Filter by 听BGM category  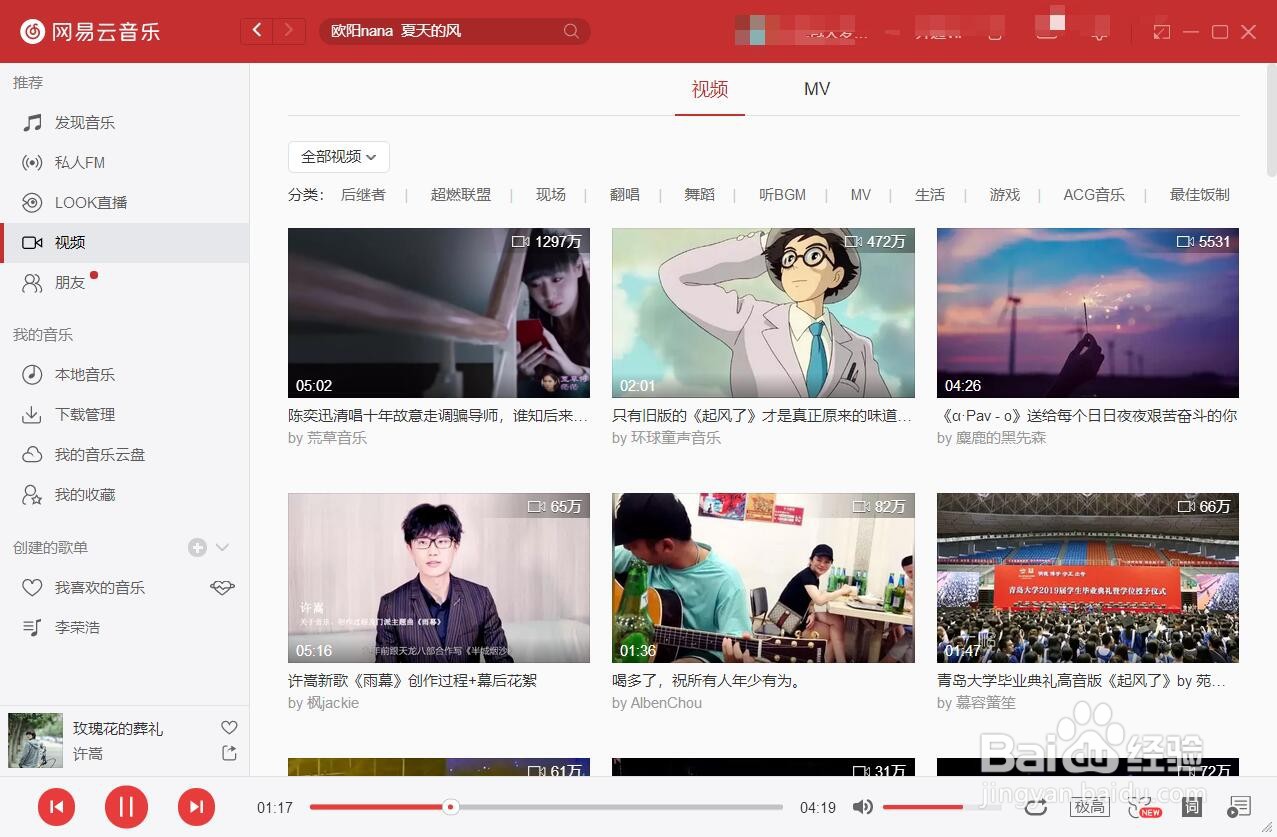point(783,195)
